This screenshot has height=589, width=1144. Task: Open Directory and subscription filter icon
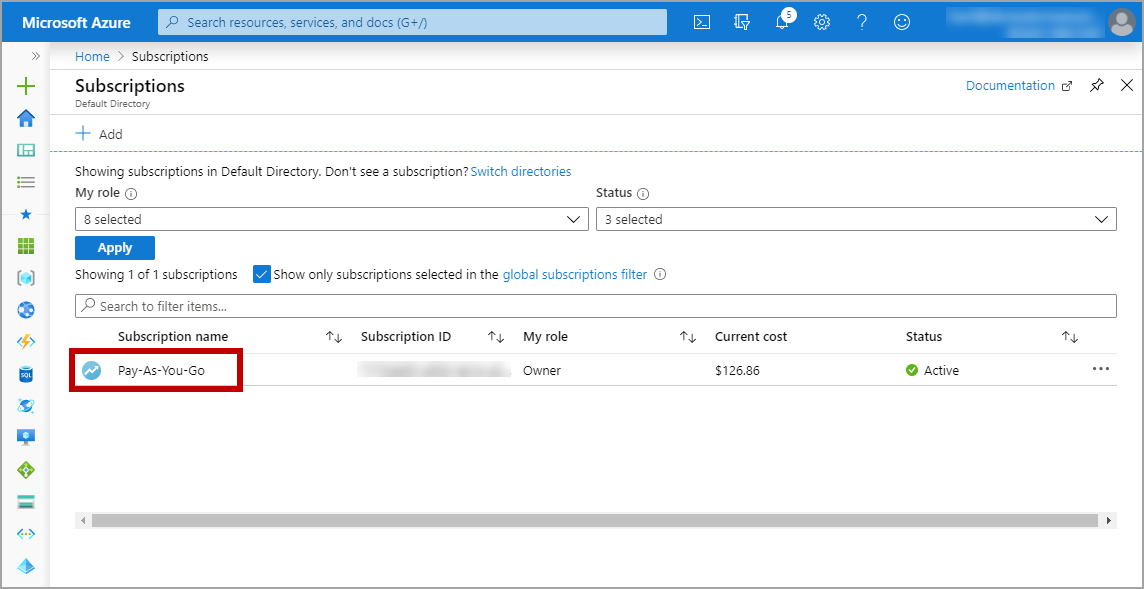coord(742,22)
